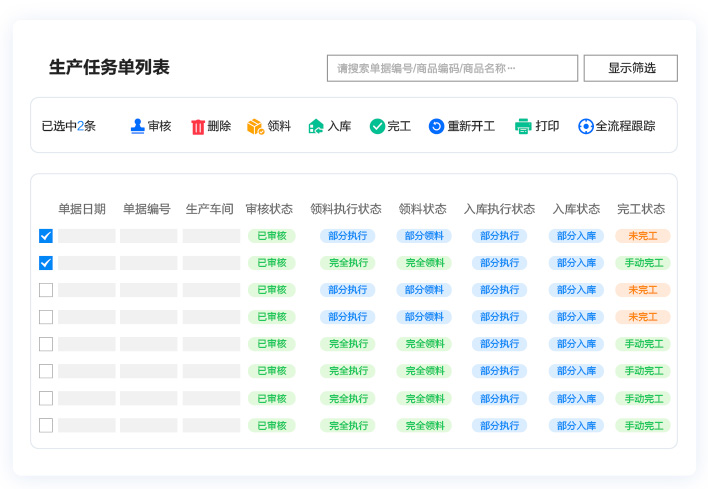Uncheck the first row checkbox
Image resolution: width=708 pixels, height=489 pixels.
pyautogui.click(x=46, y=236)
